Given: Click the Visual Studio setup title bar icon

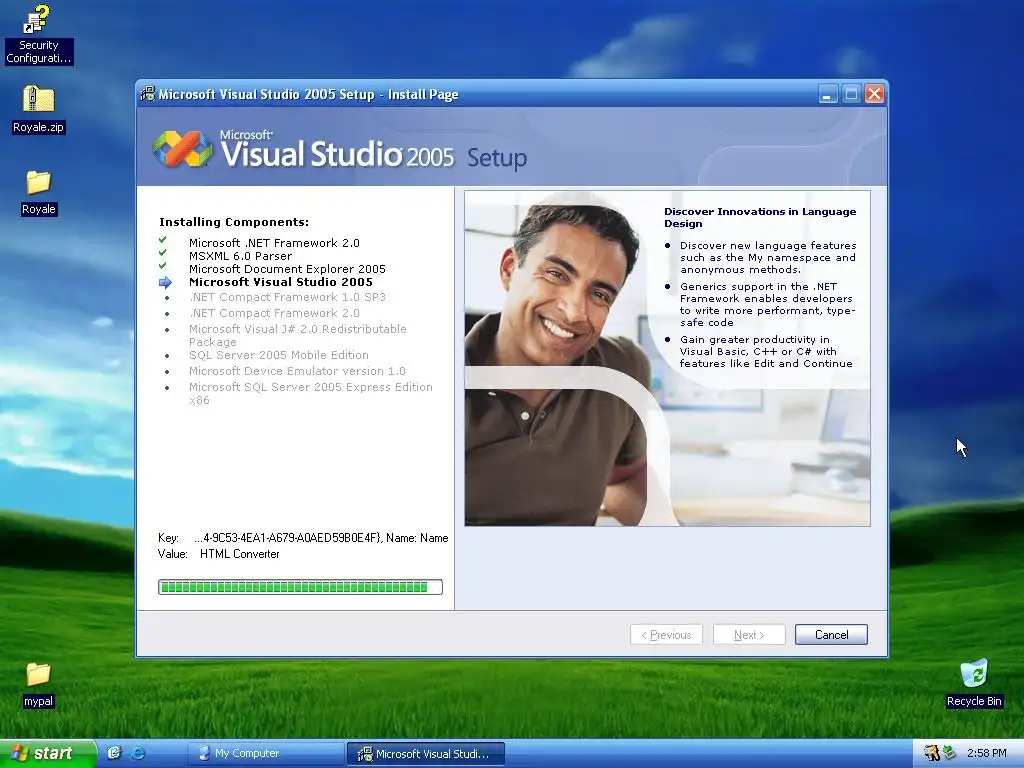Looking at the screenshot, I should (x=148, y=94).
